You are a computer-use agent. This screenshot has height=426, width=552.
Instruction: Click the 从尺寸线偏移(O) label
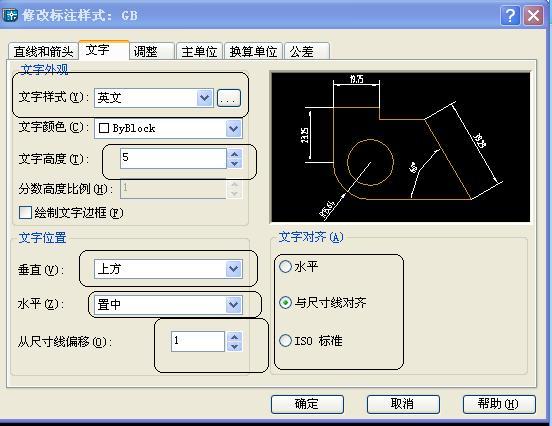(64, 342)
